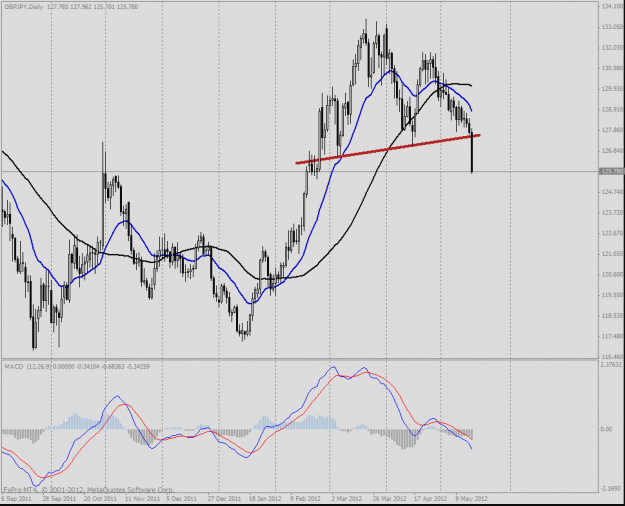The height and width of the screenshot is (506, 625).
Task: Click the 122.670 price axis label
Action: click(x=612, y=233)
